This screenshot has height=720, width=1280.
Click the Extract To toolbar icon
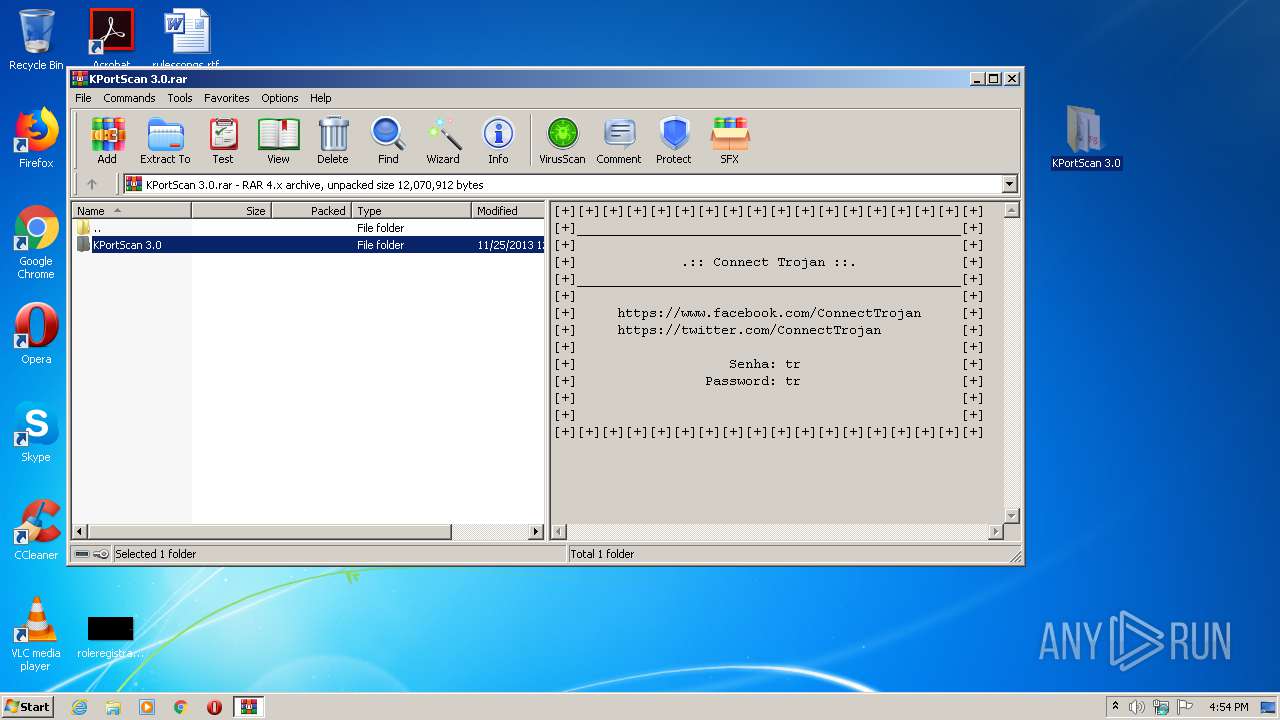(165, 140)
